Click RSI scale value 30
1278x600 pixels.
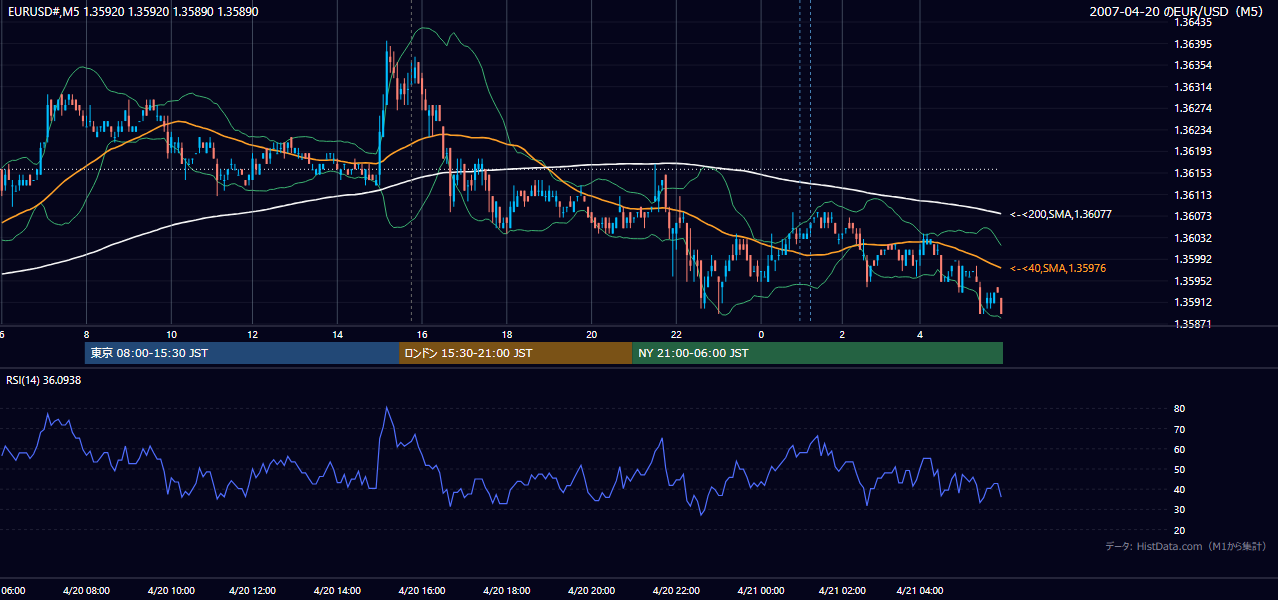(1180, 509)
